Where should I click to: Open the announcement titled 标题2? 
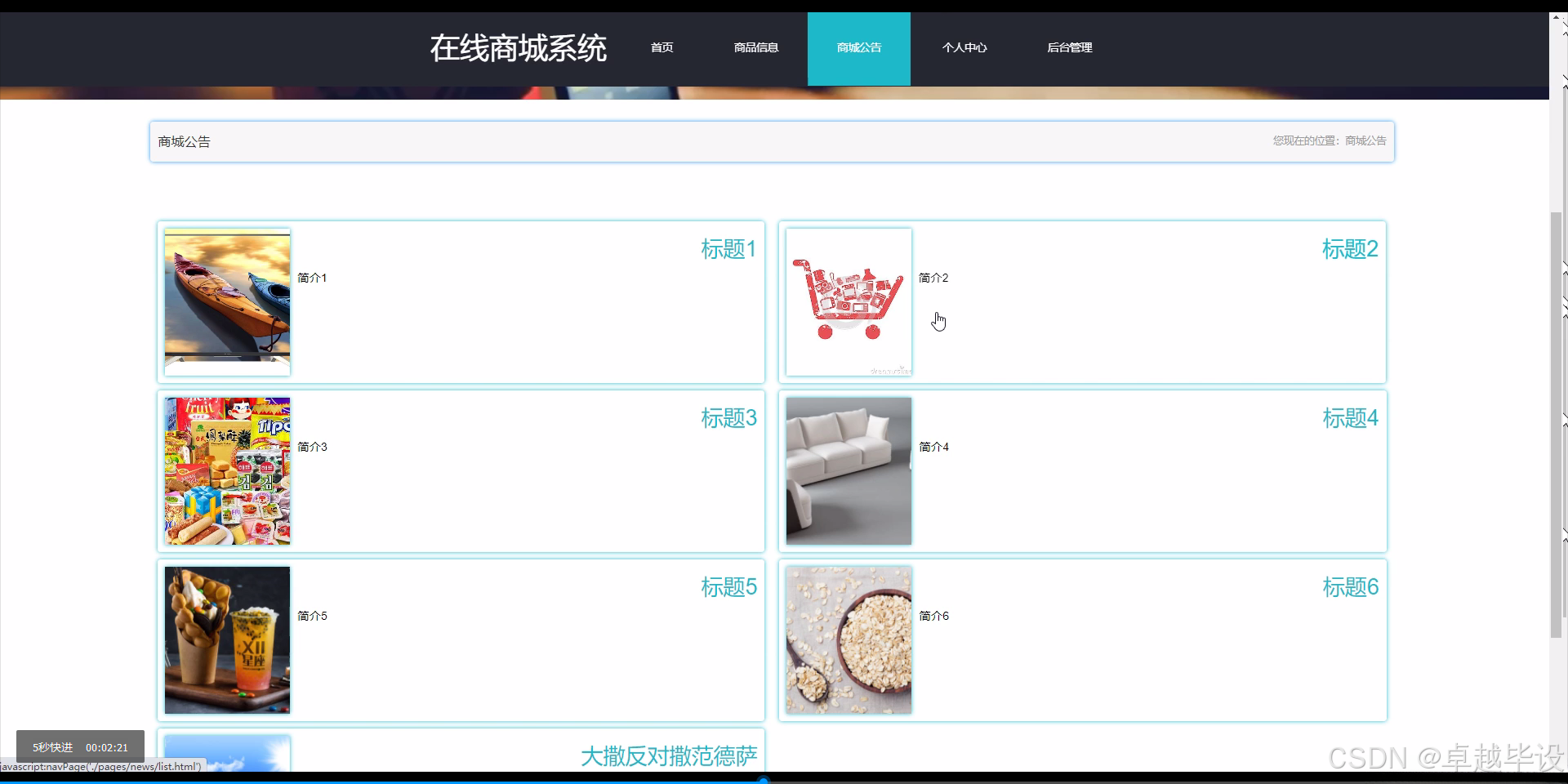[1349, 249]
